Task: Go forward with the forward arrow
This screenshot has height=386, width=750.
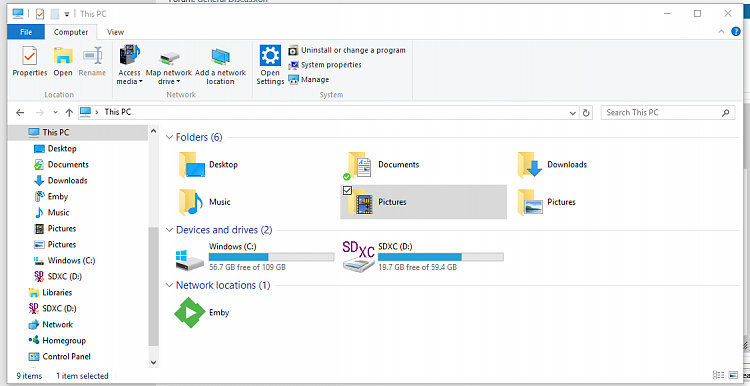Action: 40,112
